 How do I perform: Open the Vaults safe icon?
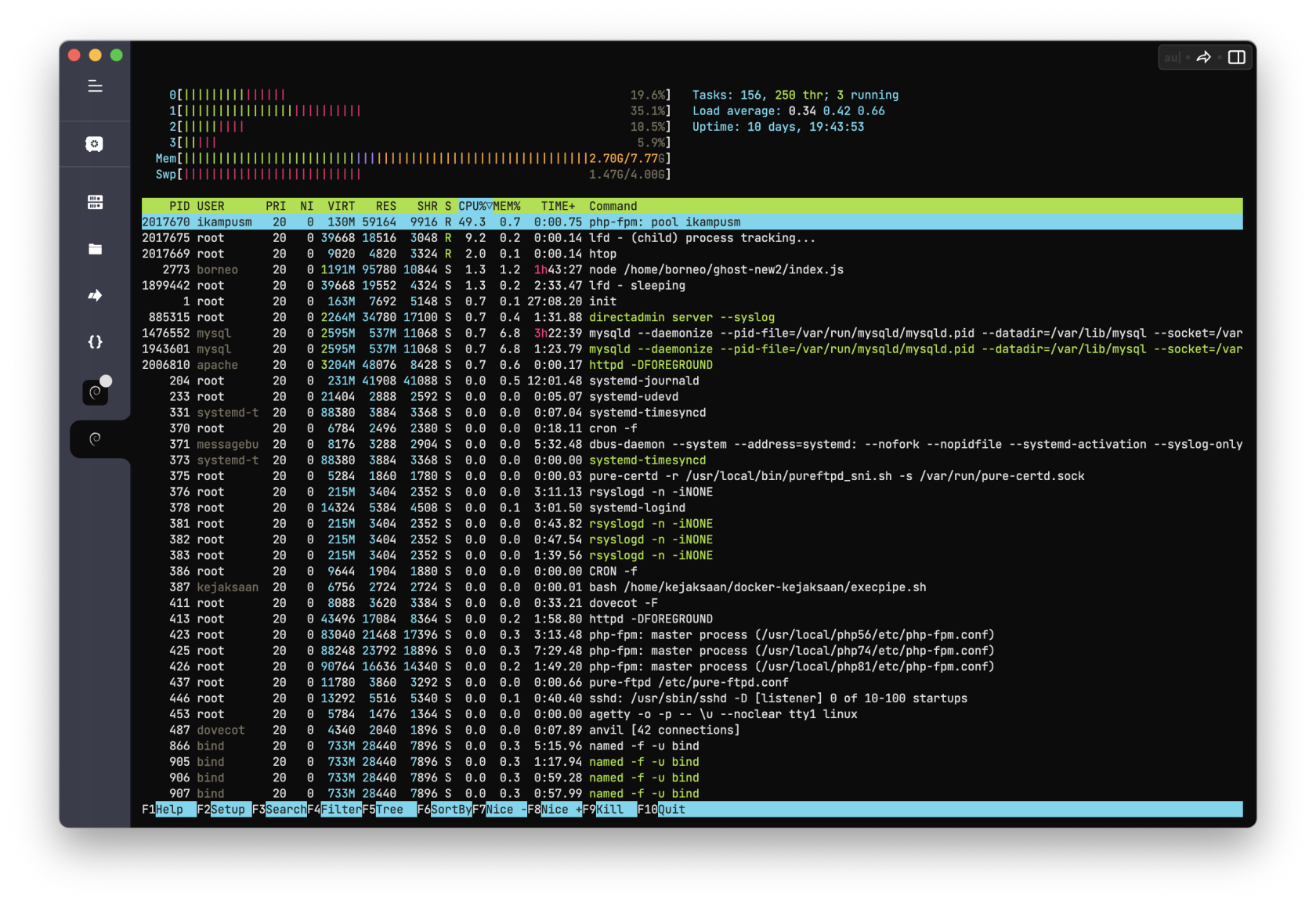click(x=95, y=144)
